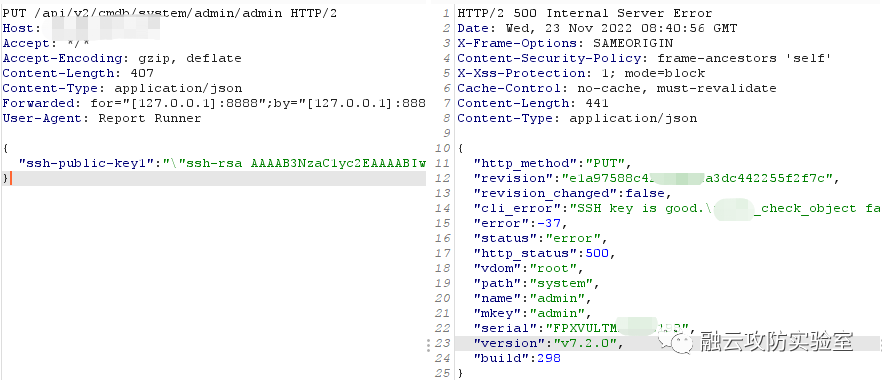Click the highlighted version v7.2.0 line
This screenshot has height=380, width=882.
pos(667,343)
